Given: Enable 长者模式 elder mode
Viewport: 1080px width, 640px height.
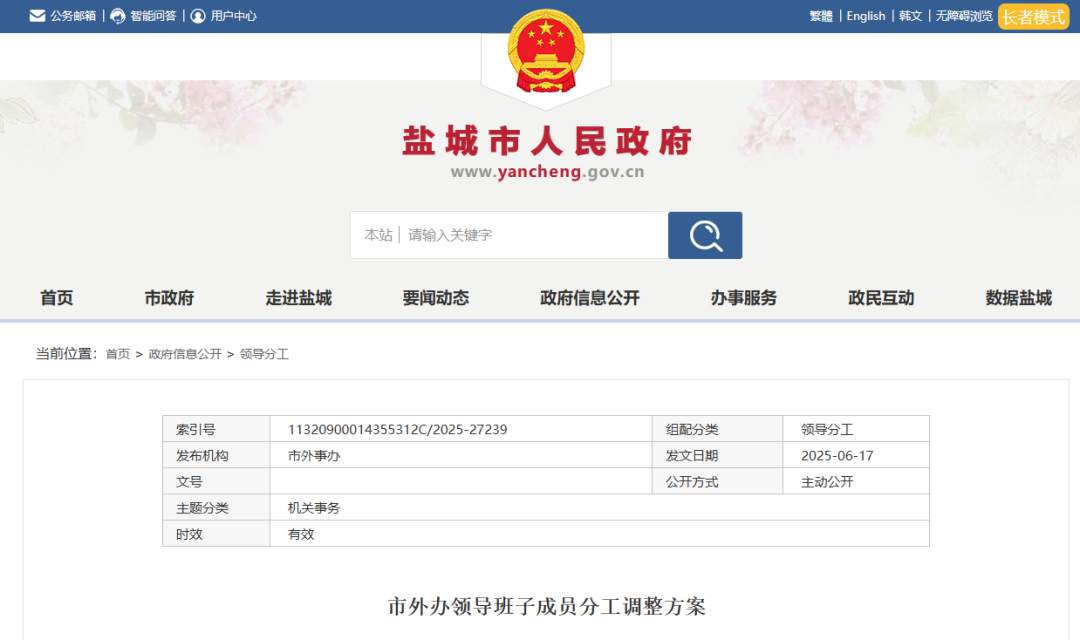Looking at the screenshot, I should click(1033, 17).
